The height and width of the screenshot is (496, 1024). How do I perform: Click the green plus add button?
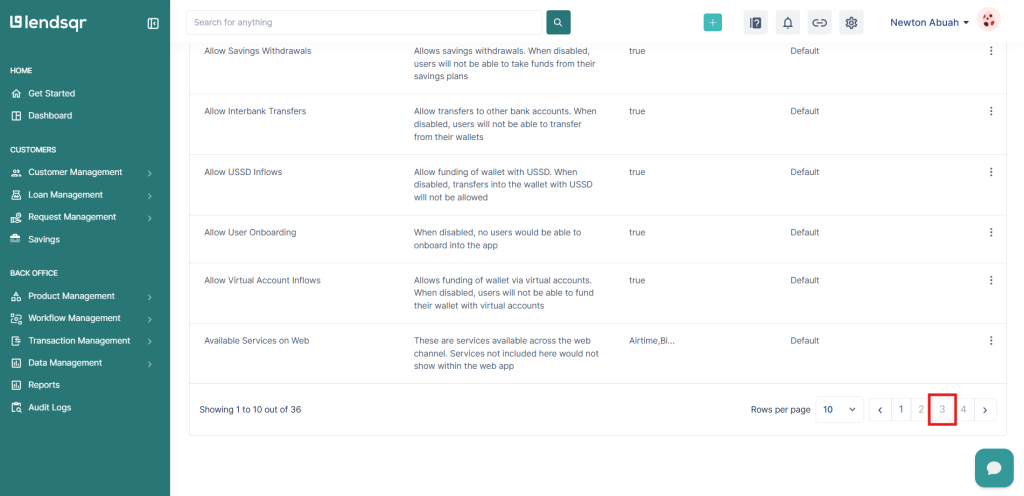(712, 23)
